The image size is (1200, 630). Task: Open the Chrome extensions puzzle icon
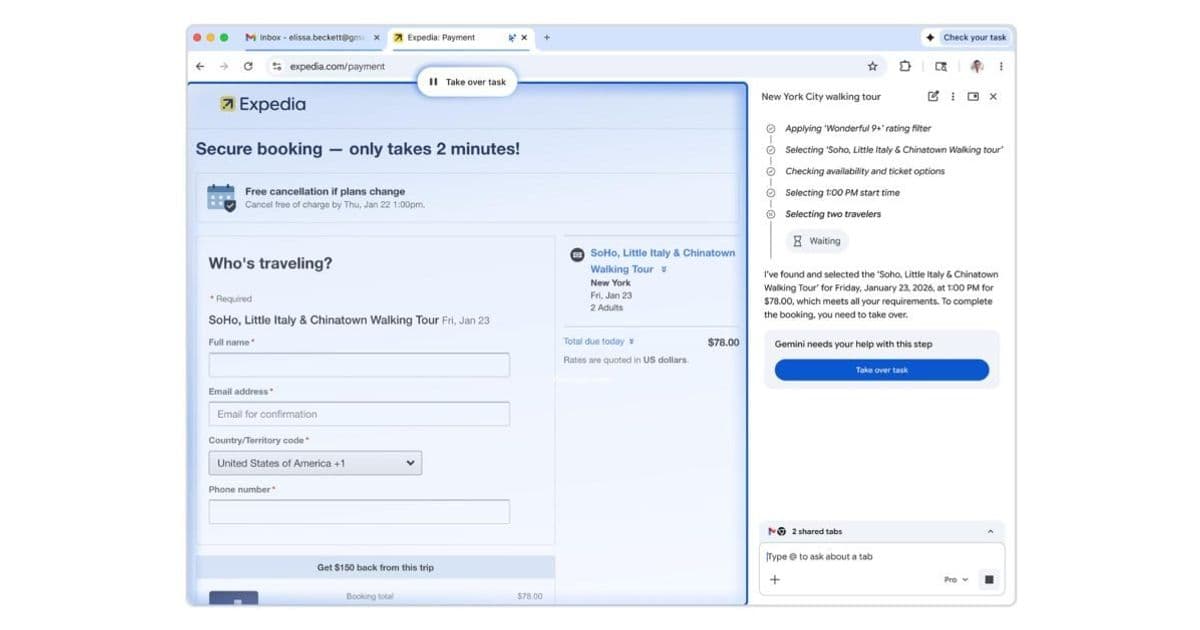click(904, 65)
